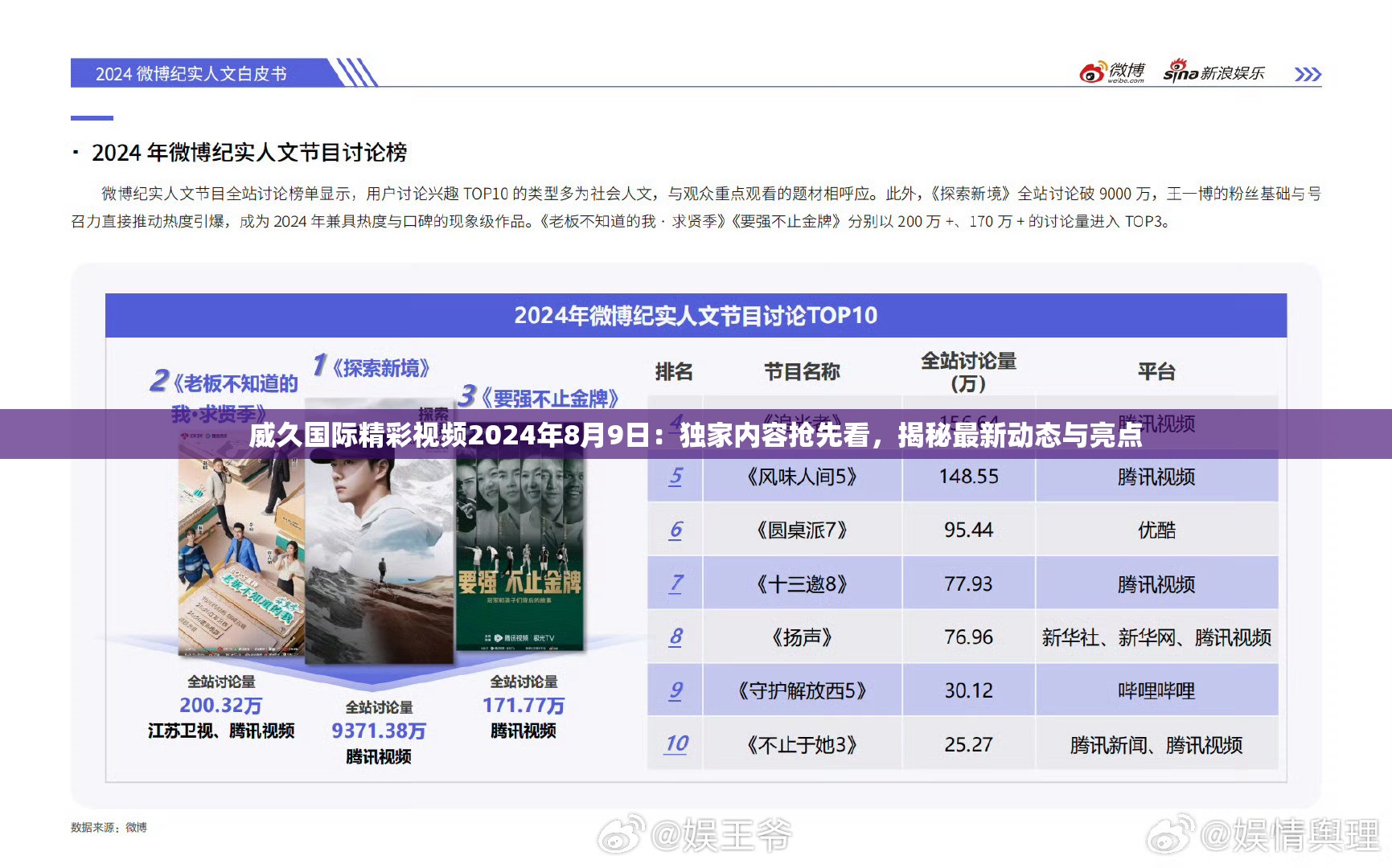Click the 探索新境 poster thumbnail

[x=378, y=530]
